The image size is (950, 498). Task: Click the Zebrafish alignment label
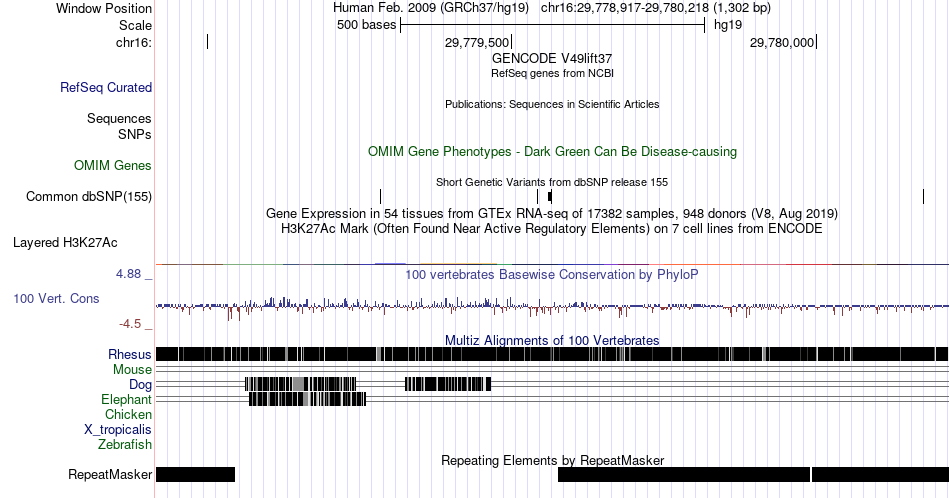125,444
